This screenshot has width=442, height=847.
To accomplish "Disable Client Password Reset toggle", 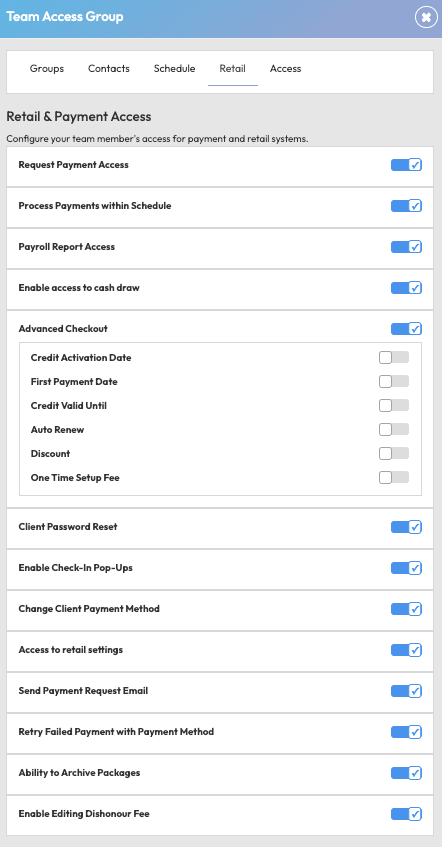I will 406,527.
